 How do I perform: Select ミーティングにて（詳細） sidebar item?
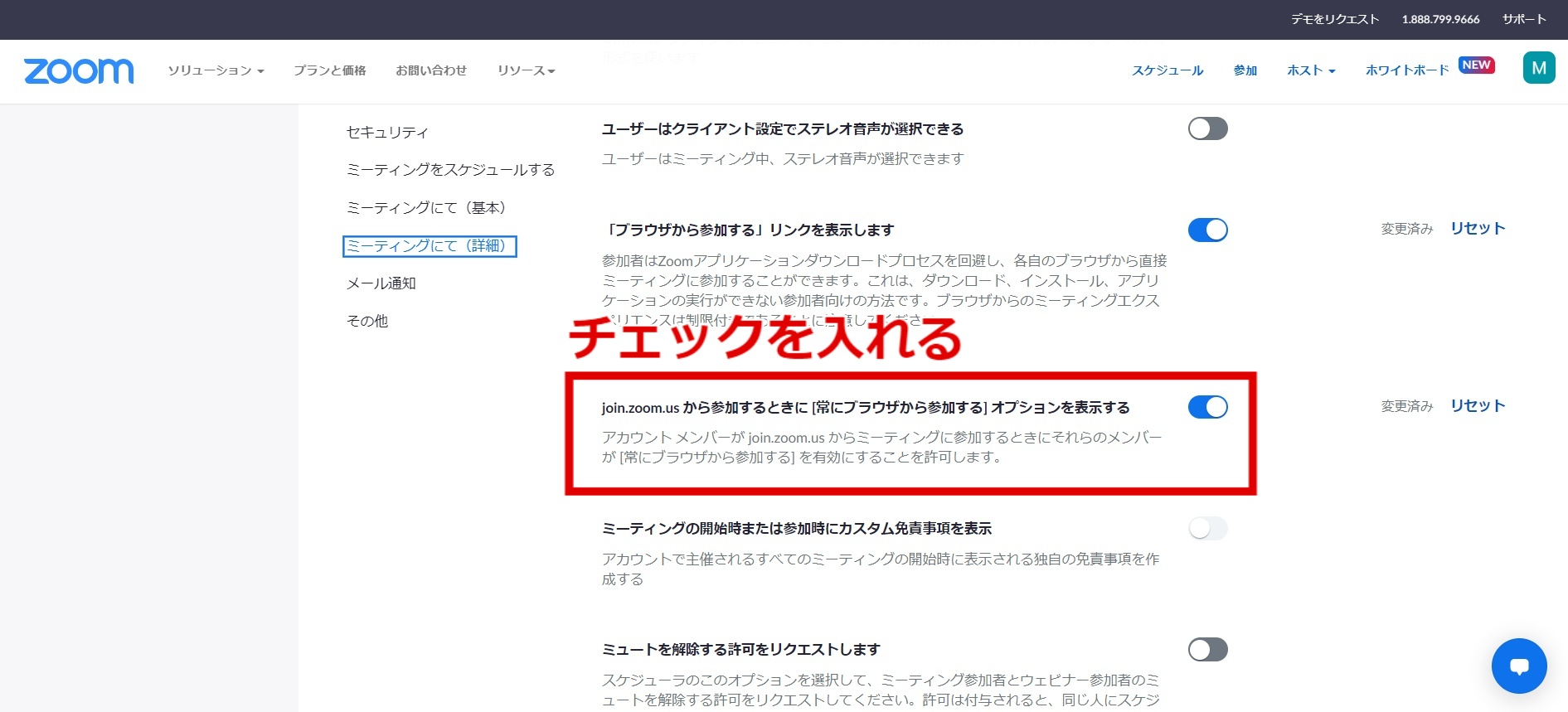coord(430,246)
